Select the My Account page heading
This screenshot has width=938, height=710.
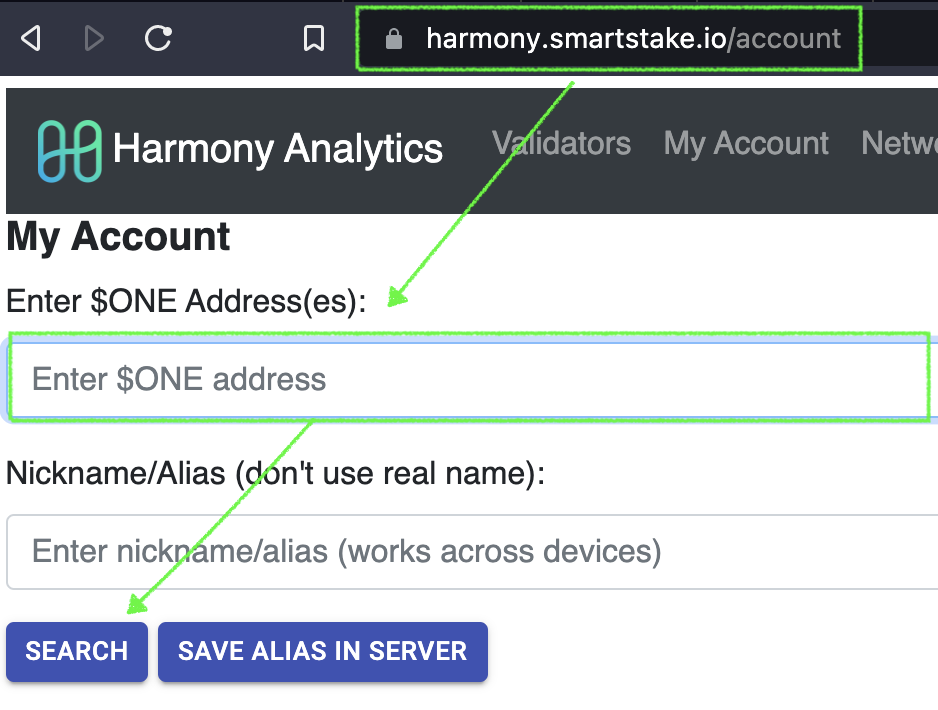[x=118, y=237]
